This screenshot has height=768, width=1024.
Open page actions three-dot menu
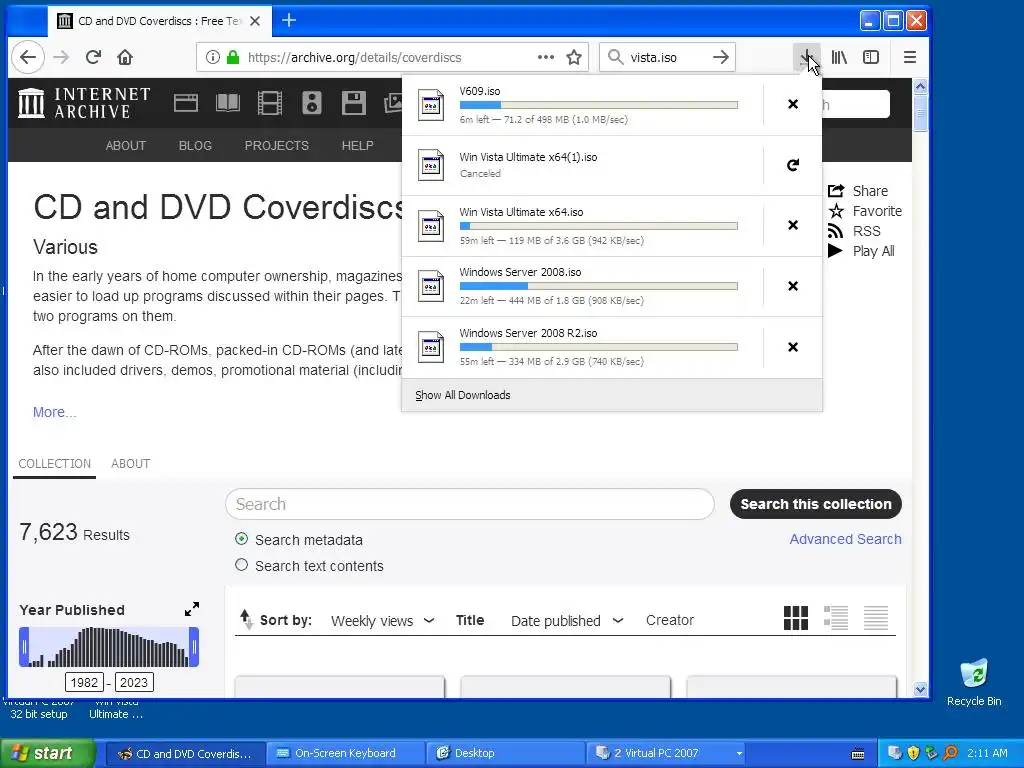click(x=546, y=57)
